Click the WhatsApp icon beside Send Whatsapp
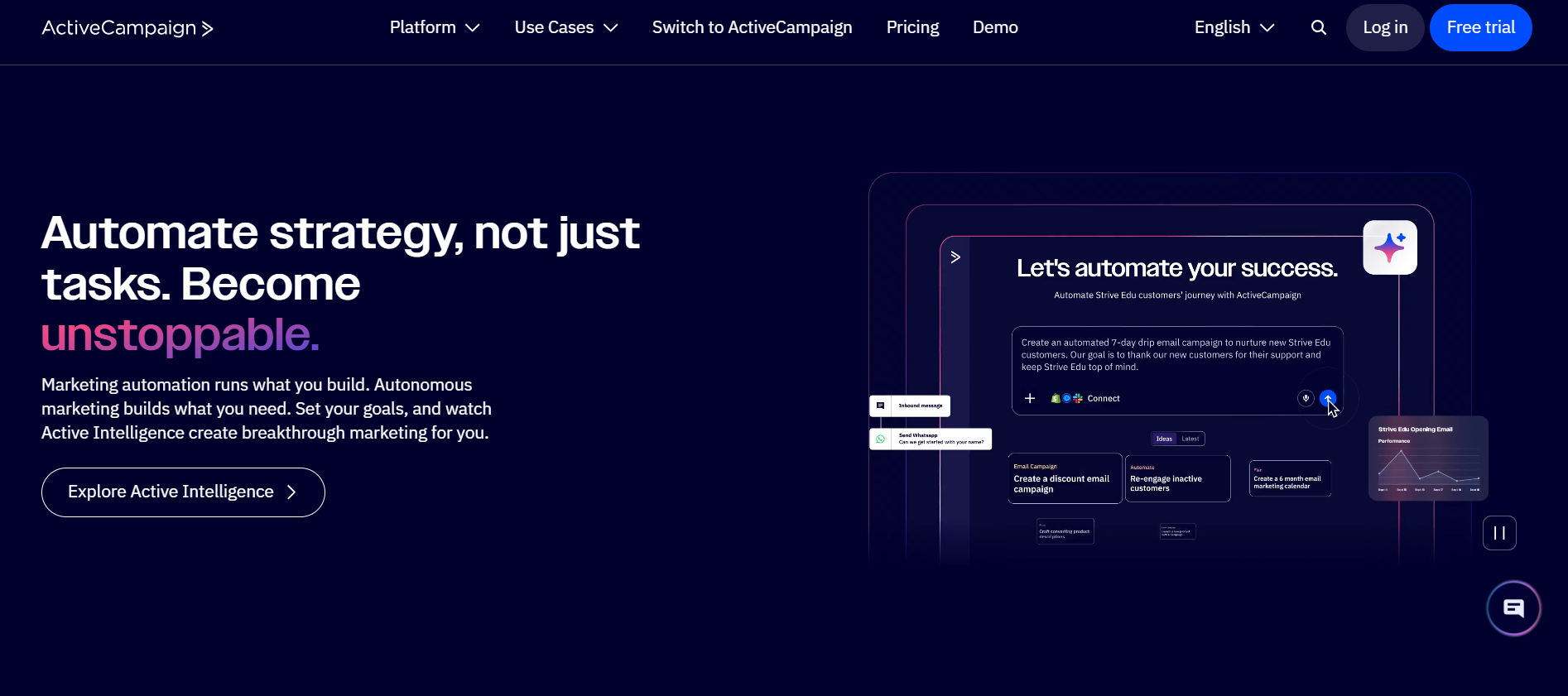 881,439
